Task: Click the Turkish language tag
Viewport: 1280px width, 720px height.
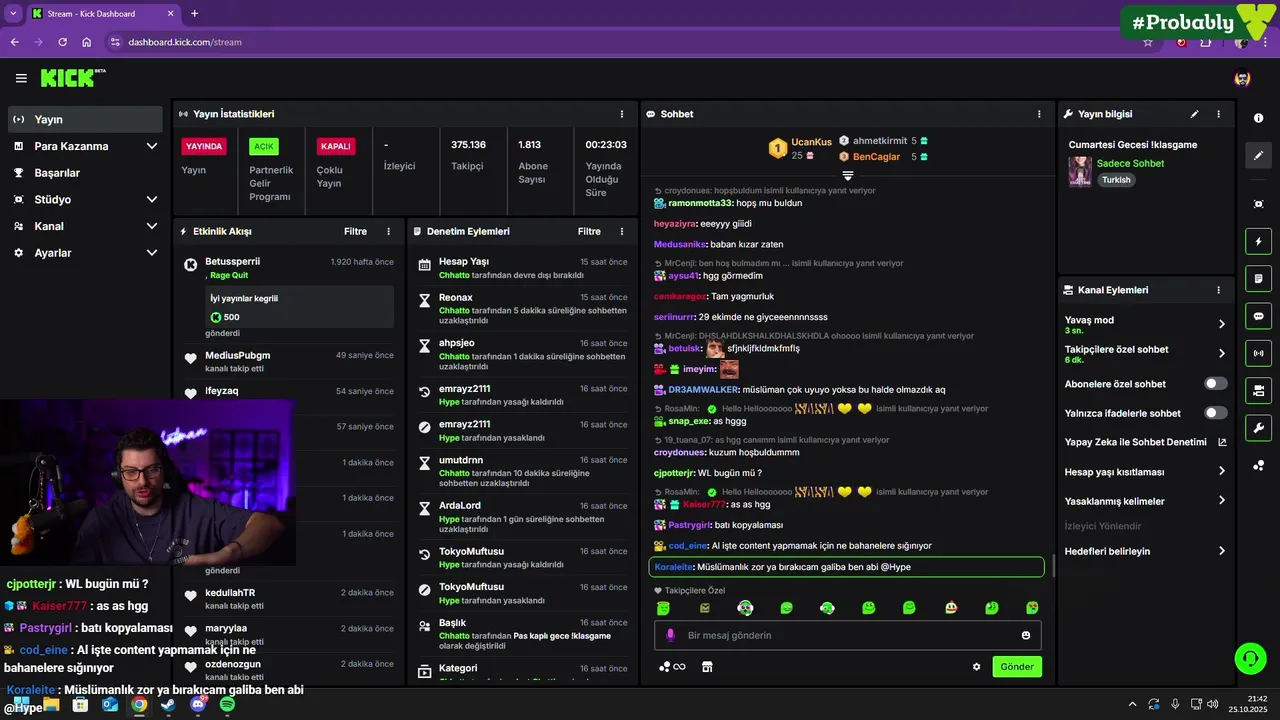Action: point(1116,180)
